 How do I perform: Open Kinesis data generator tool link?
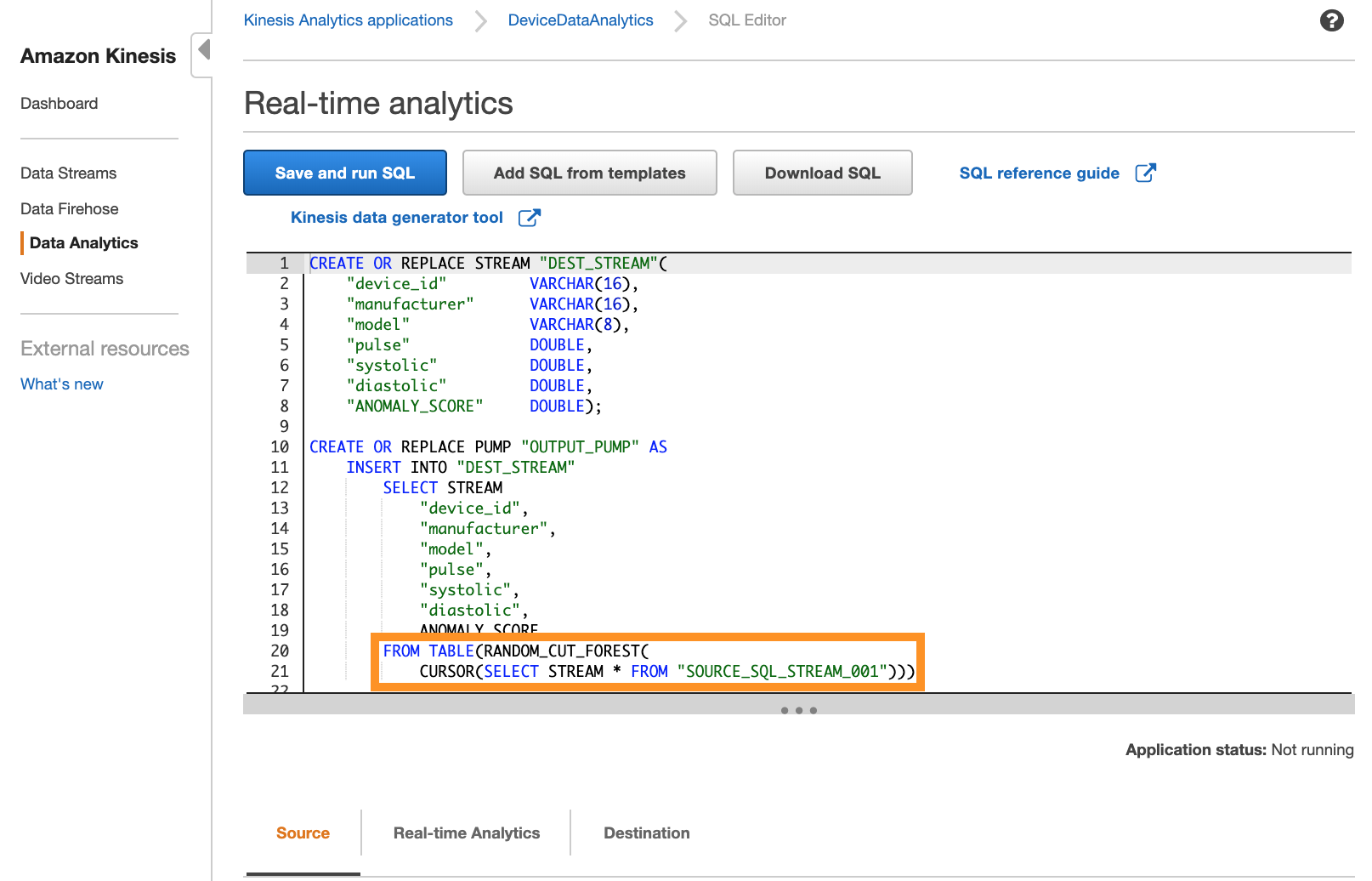click(397, 218)
